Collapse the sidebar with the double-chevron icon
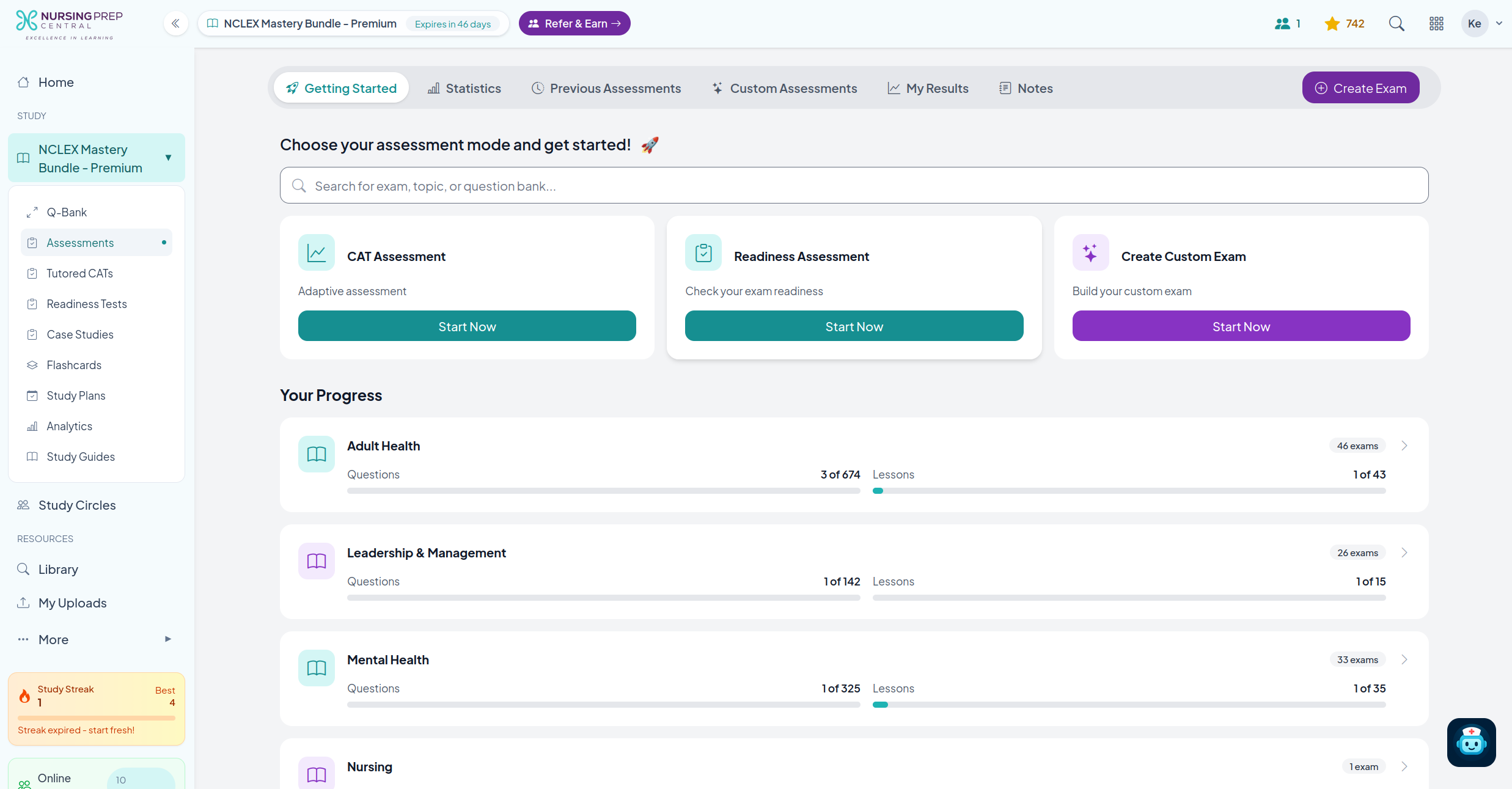1512x789 pixels. pyautogui.click(x=175, y=24)
